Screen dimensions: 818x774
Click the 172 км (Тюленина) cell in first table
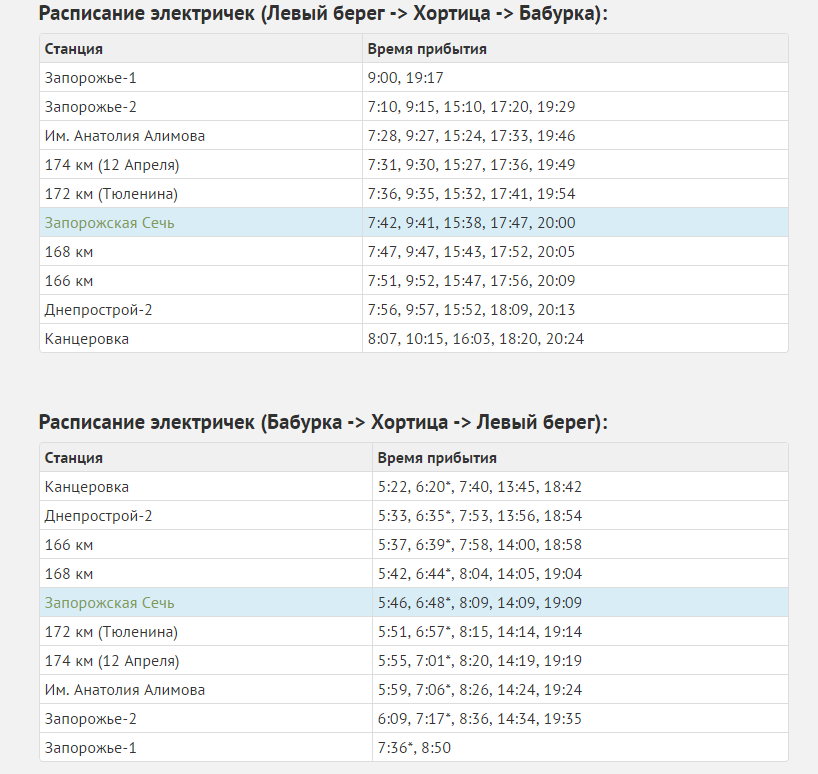click(201, 194)
